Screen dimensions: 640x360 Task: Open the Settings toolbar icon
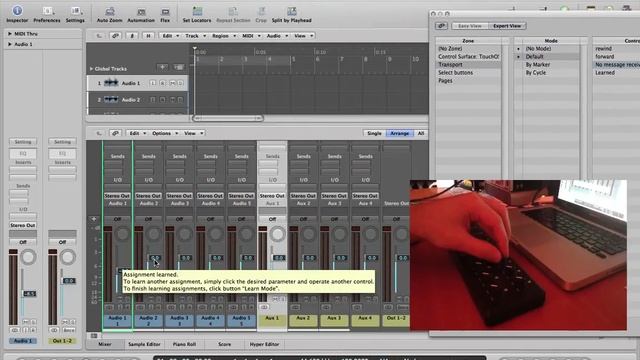[75, 13]
